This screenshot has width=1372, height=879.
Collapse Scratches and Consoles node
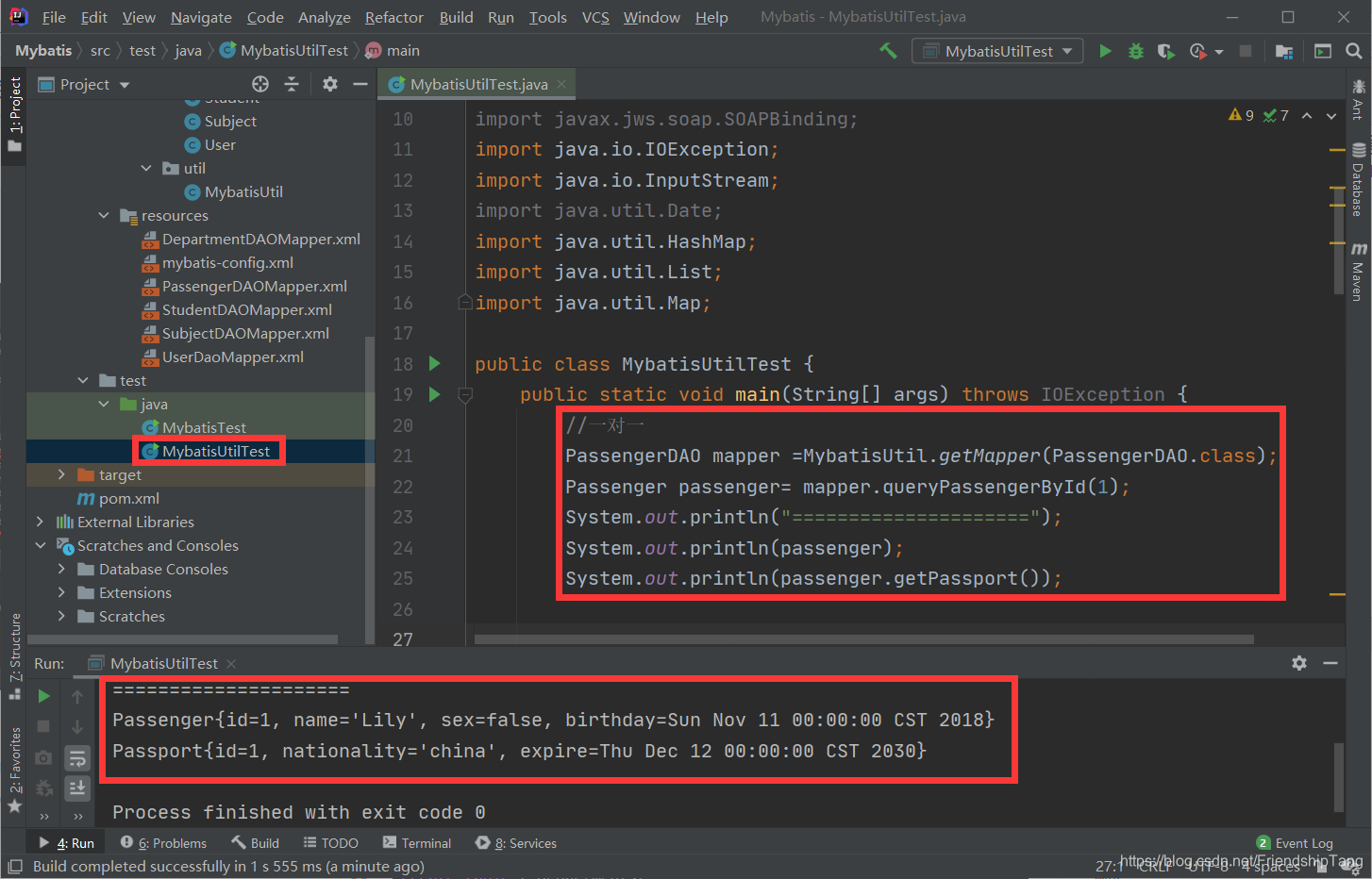[40, 545]
